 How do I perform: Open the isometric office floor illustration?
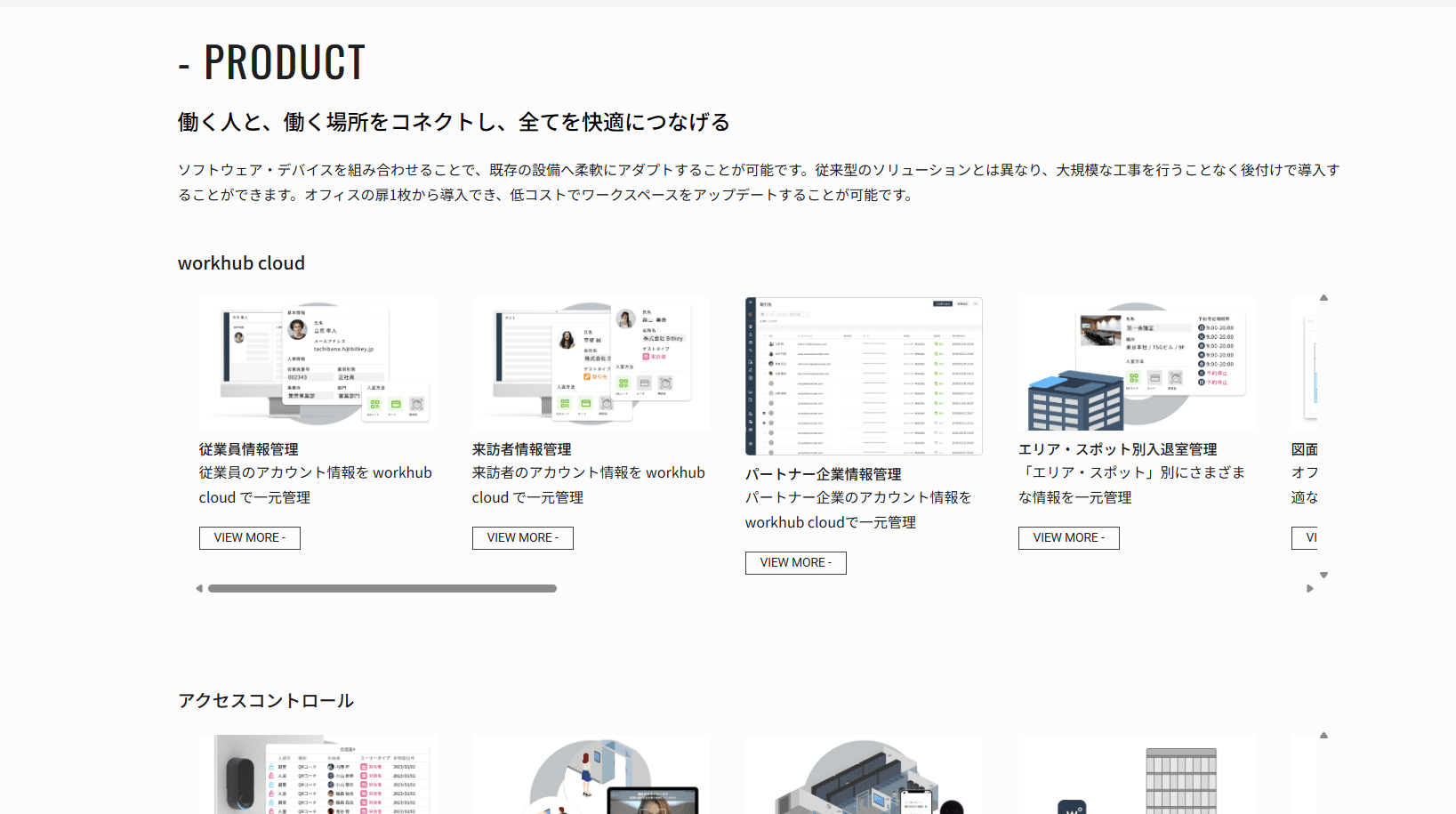point(864,774)
